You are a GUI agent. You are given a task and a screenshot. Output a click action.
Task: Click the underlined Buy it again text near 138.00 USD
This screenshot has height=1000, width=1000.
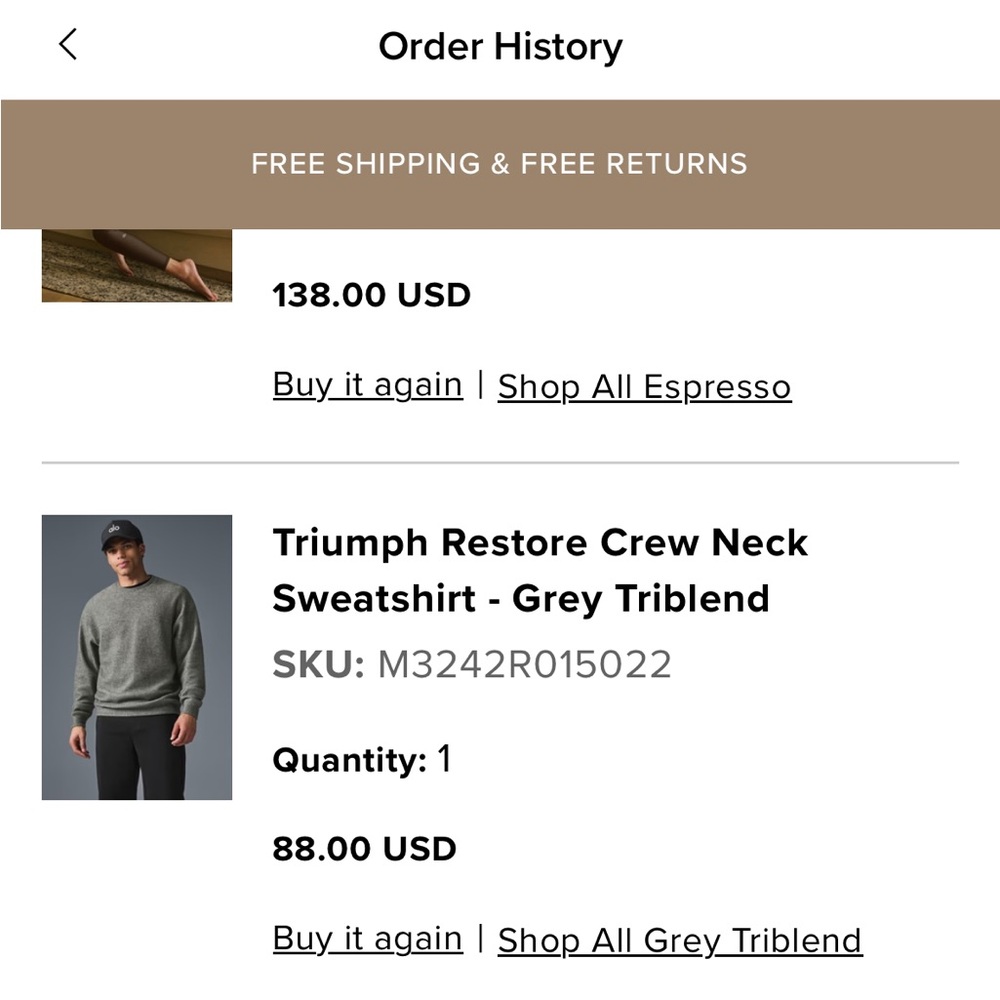coord(367,383)
